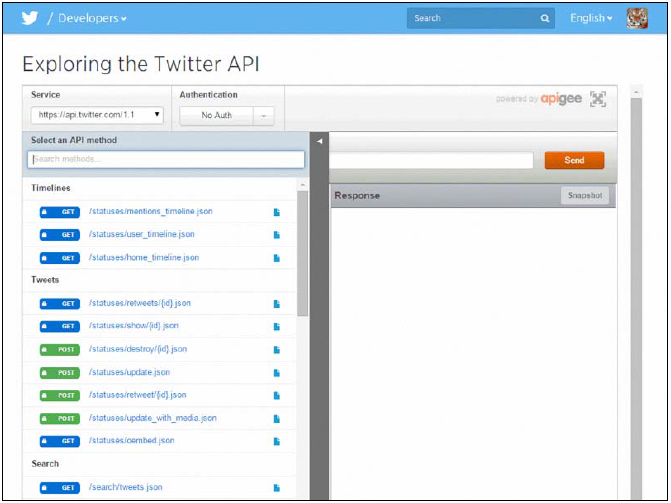Click doc icon for user_timeline.json
671x503 pixels.
tap(277, 235)
